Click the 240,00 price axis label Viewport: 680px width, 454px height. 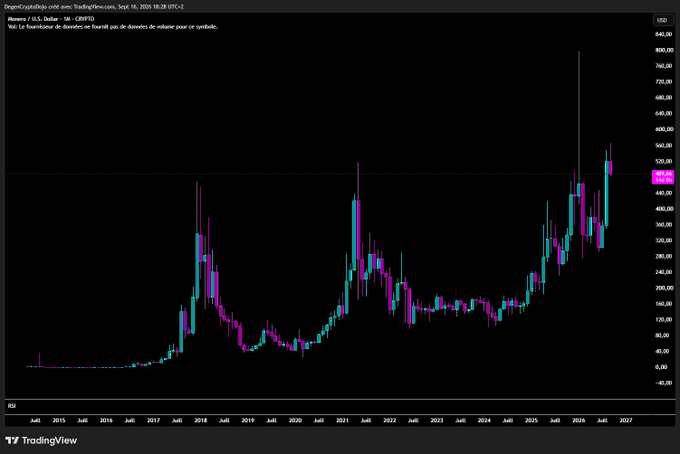coord(664,272)
